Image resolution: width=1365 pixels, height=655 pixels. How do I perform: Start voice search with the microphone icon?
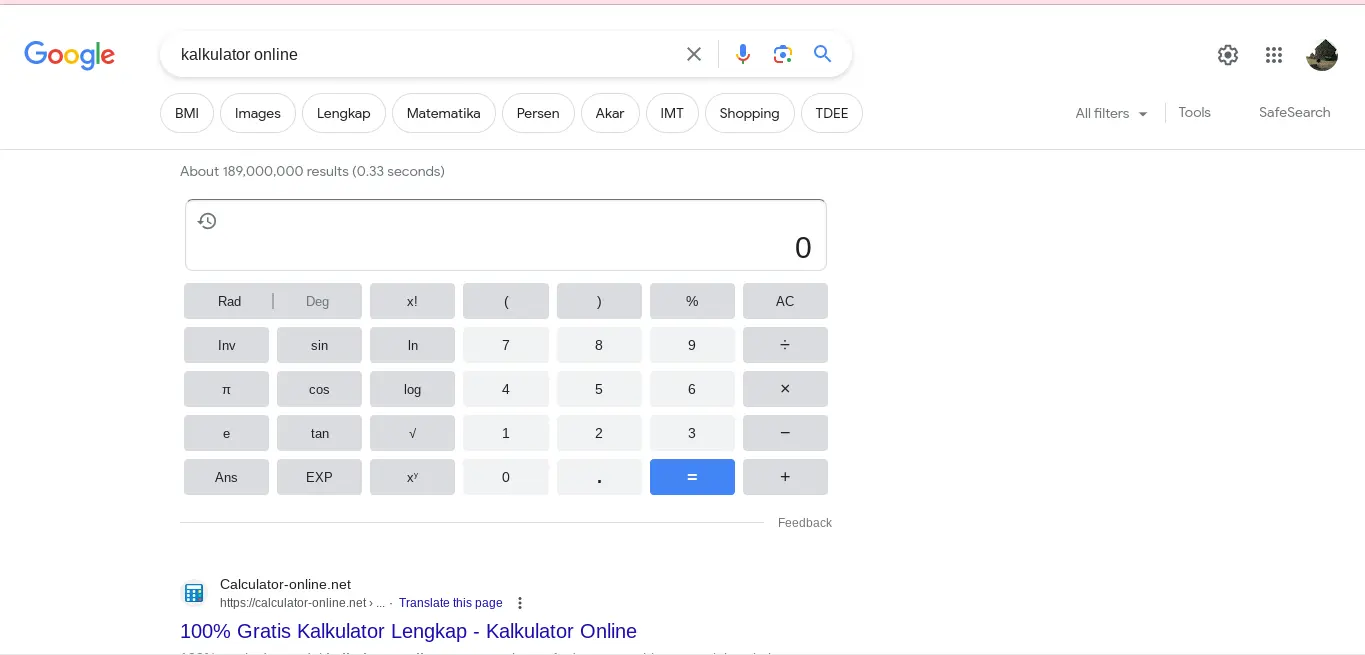(x=742, y=54)
